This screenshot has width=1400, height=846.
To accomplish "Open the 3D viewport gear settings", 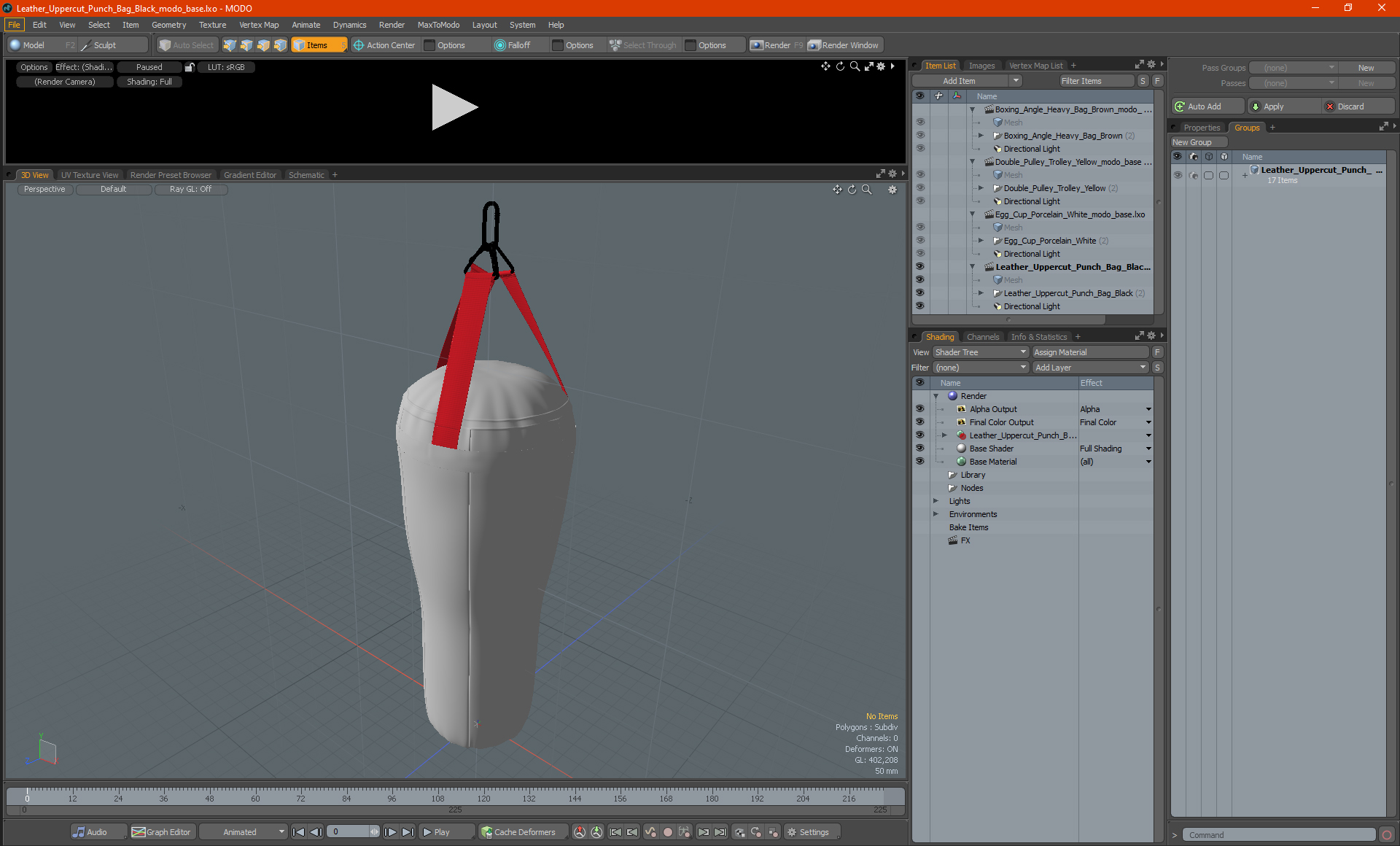I will point(892,190).
